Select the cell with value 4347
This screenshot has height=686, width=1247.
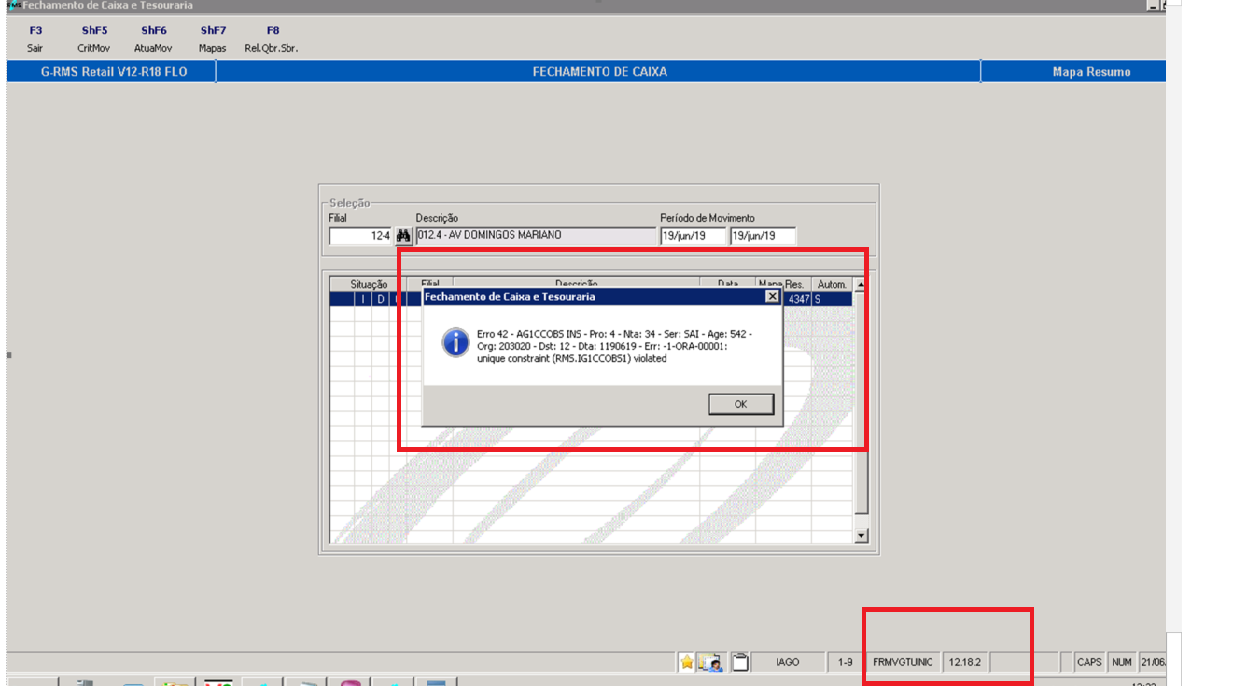[x=796, y=298]
